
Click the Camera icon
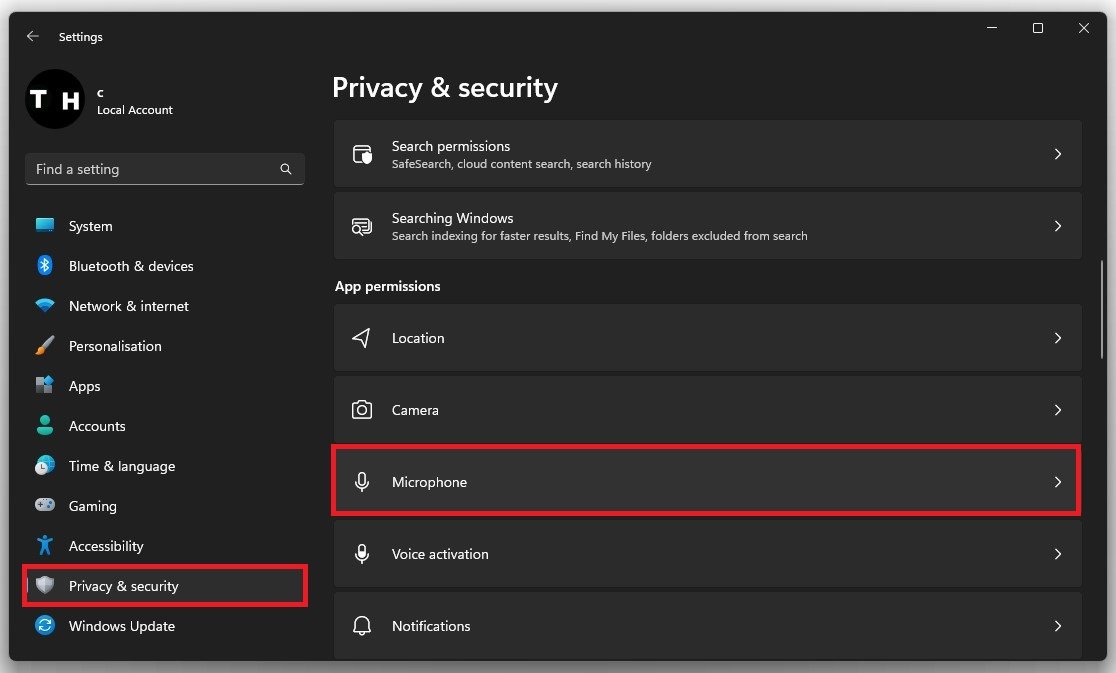(x=362, y=410)
